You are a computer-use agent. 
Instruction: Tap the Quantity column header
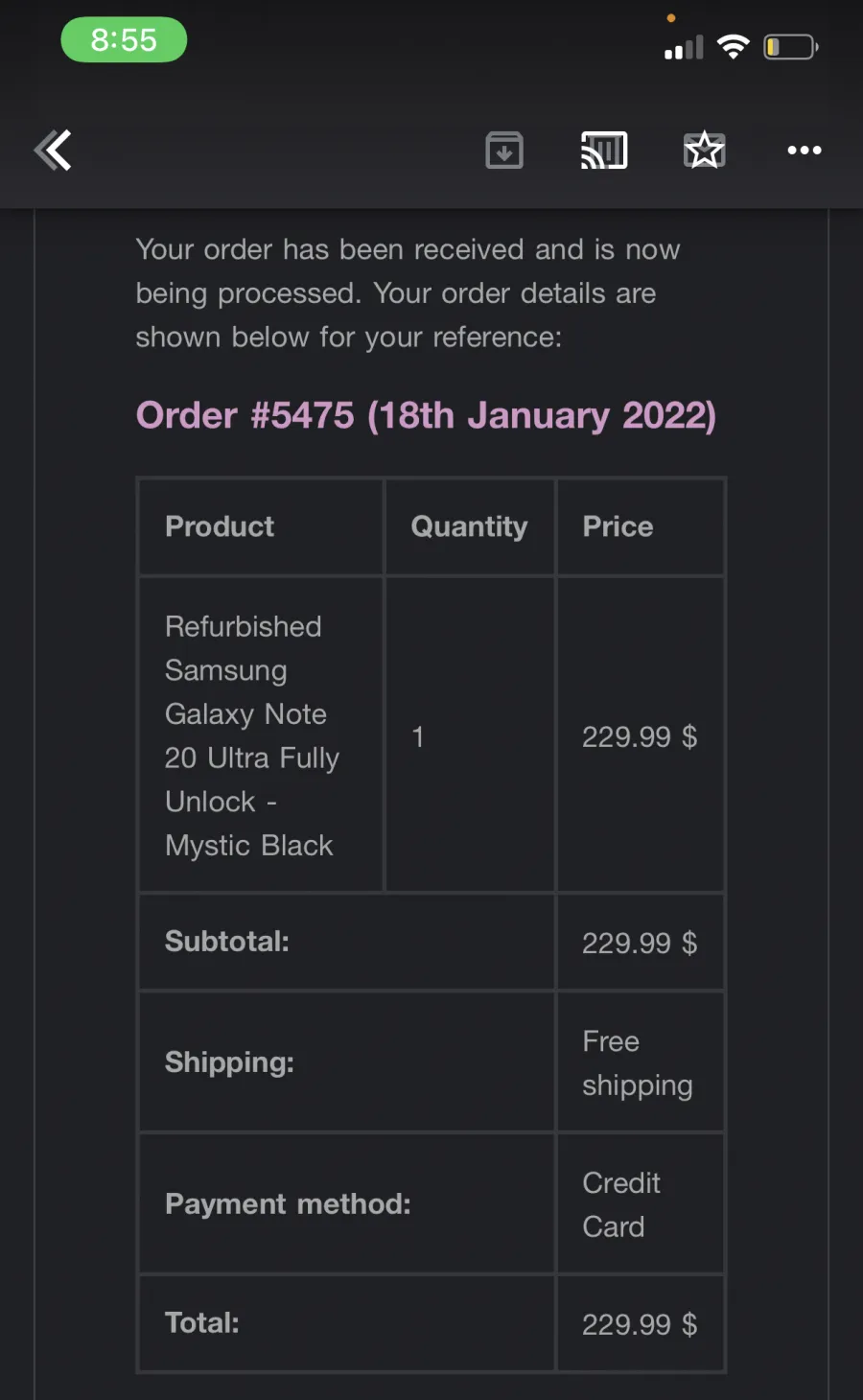coord(469,526)
